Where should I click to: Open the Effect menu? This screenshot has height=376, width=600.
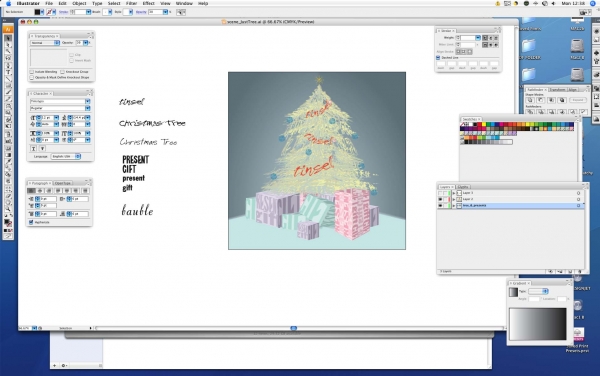tap(148, 3)
